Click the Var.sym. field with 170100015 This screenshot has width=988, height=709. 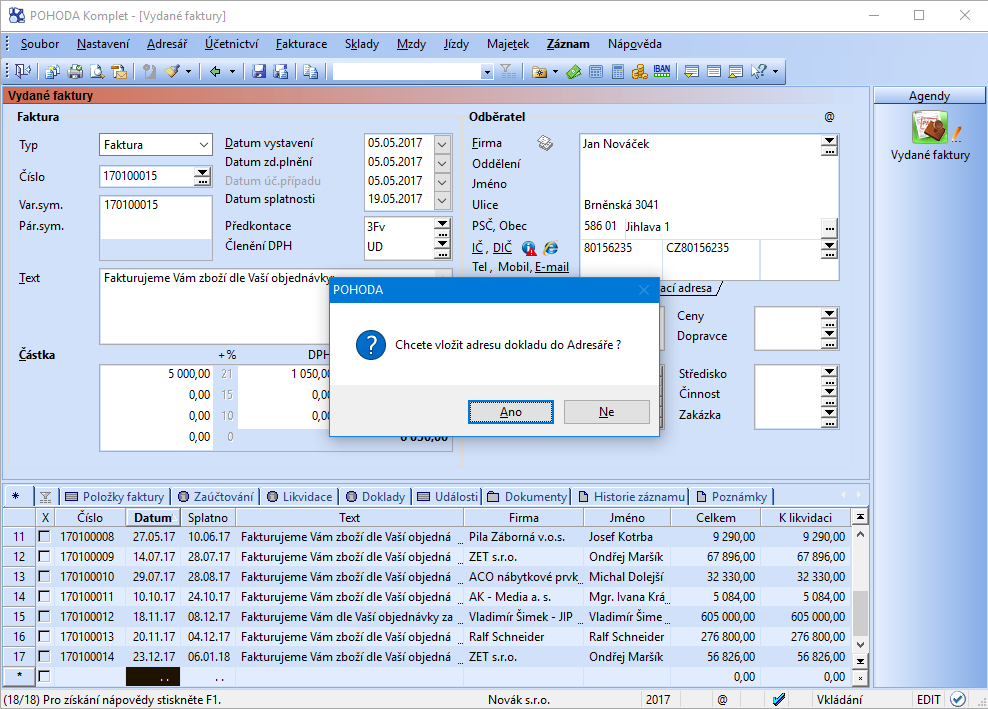156,205
